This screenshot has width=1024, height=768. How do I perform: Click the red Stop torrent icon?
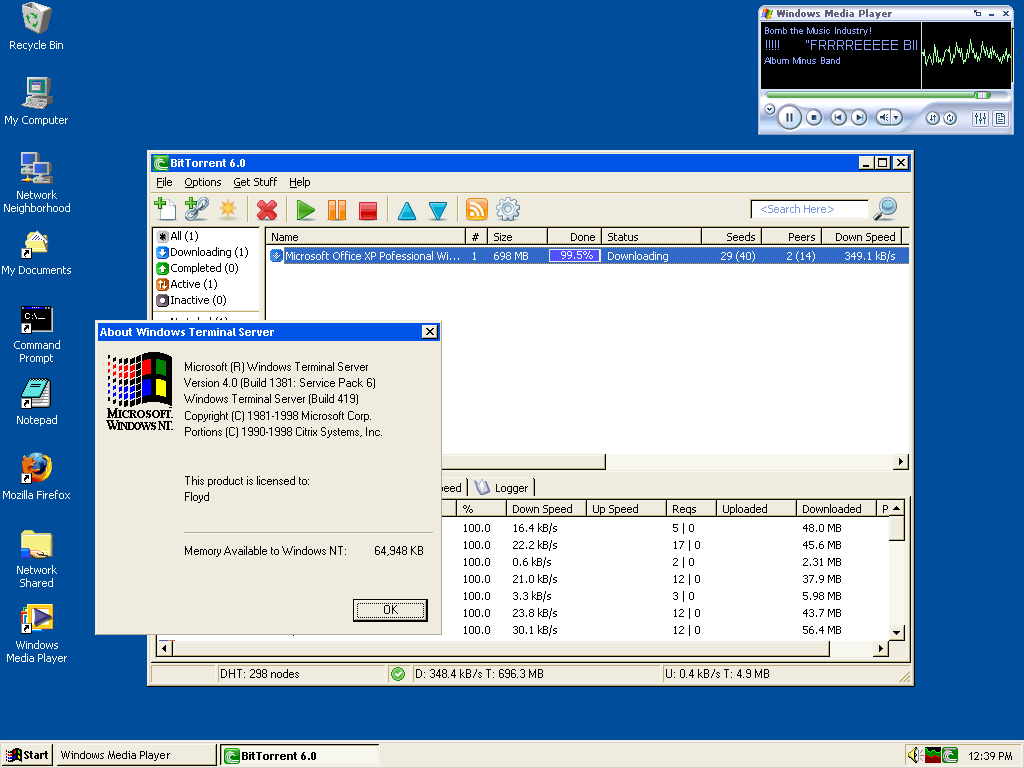click(368, 210)
